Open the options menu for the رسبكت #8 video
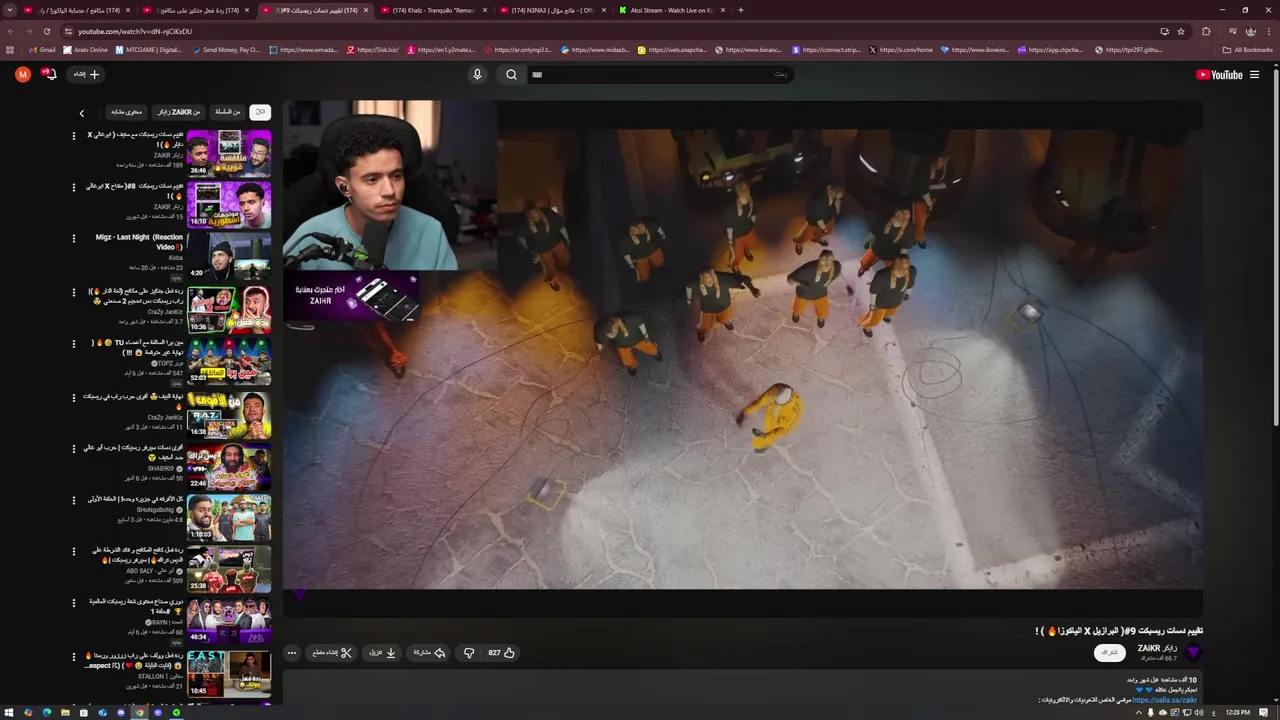 pos(73,186)
